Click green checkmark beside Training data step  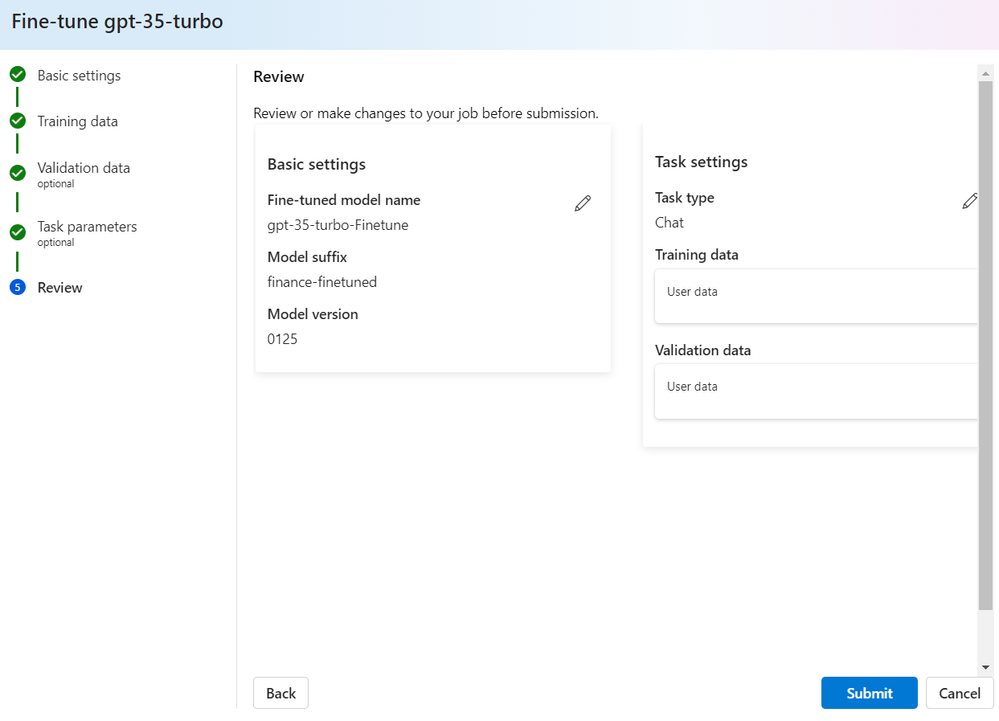tap(18, 120)
